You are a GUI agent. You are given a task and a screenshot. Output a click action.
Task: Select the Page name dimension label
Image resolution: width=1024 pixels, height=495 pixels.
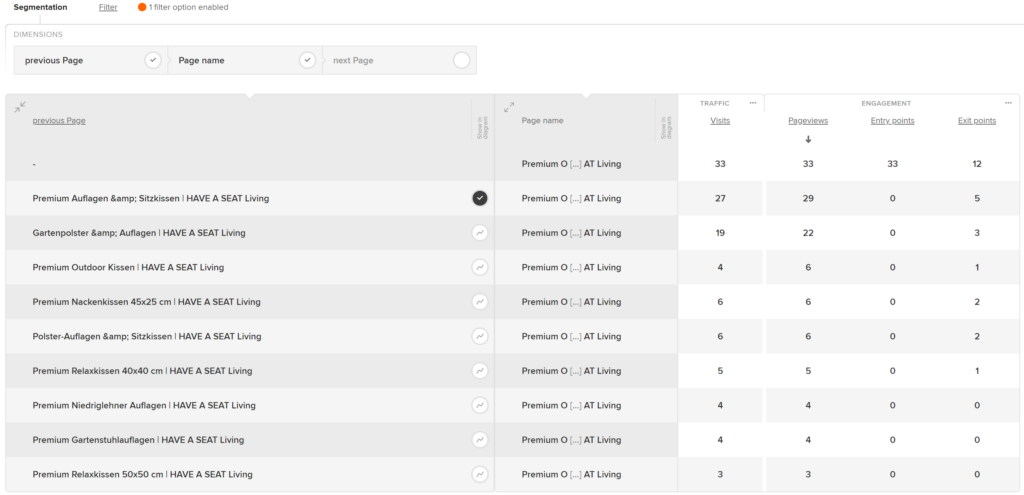coord(201,60)
